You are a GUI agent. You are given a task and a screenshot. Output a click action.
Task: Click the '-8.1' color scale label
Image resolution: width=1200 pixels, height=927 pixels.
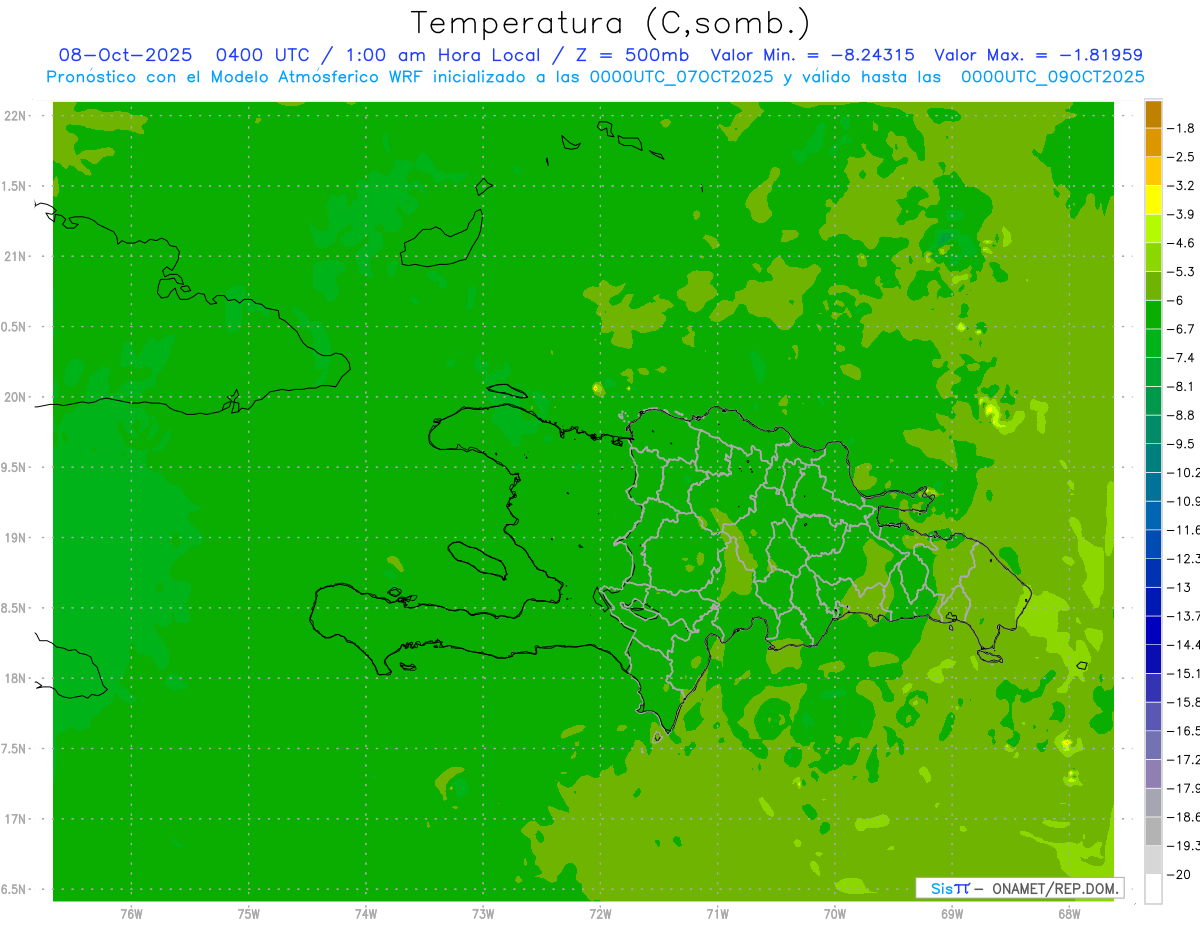coord(1182,386)
